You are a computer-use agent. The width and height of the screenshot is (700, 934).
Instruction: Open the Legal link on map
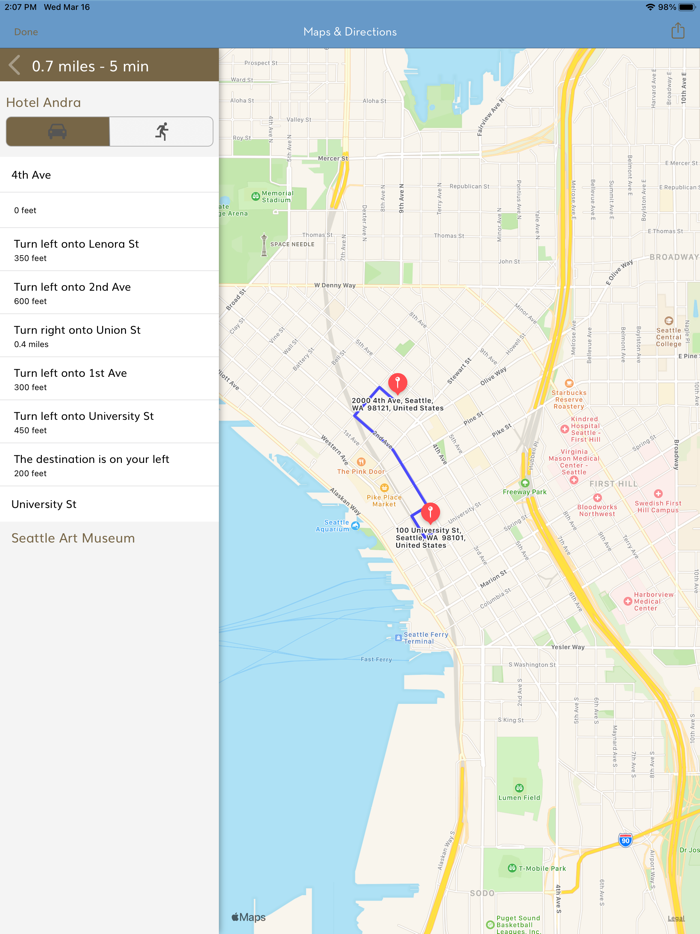676,918
